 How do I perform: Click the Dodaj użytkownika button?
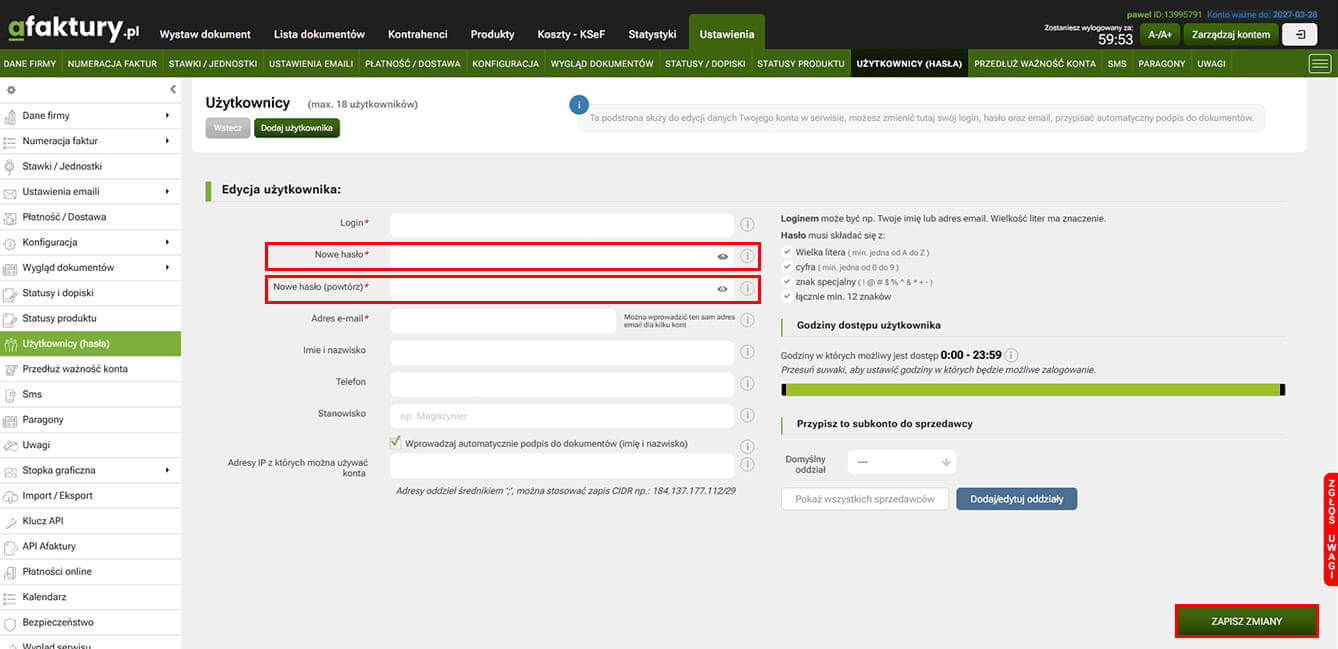click(x=297, y=128)
